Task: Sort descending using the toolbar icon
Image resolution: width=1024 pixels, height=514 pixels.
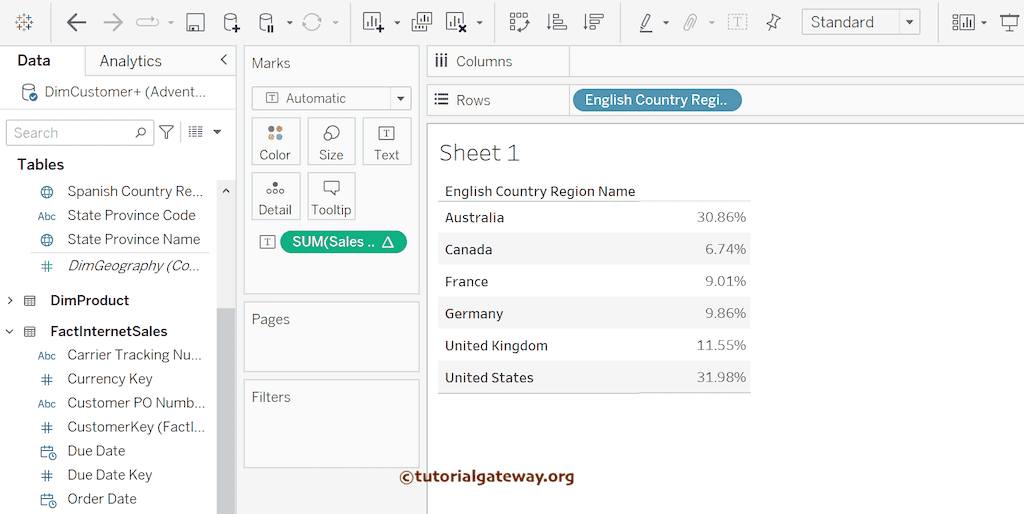Action: (593, 22)
